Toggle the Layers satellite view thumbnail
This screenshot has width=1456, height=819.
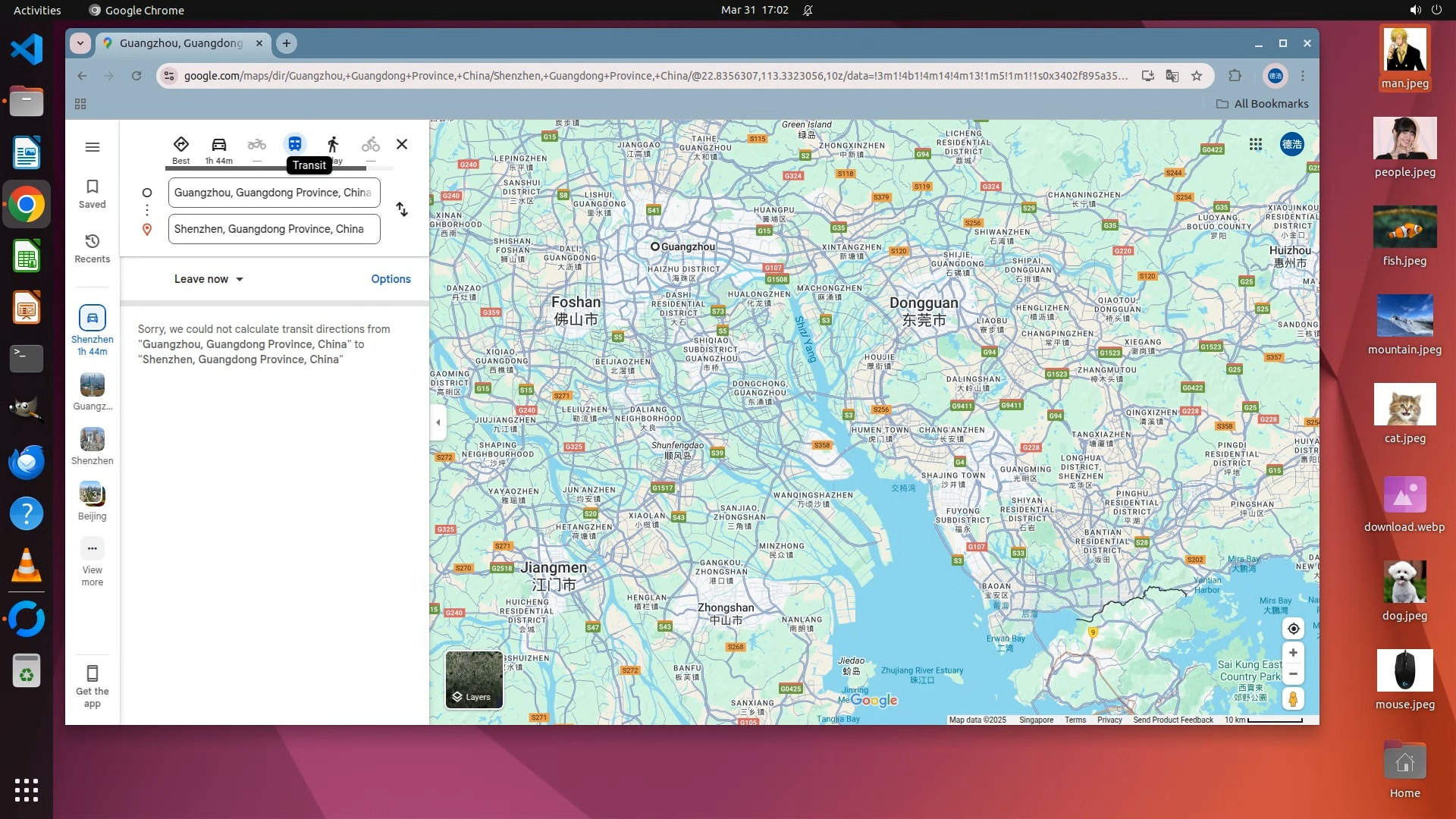[474, 679]
